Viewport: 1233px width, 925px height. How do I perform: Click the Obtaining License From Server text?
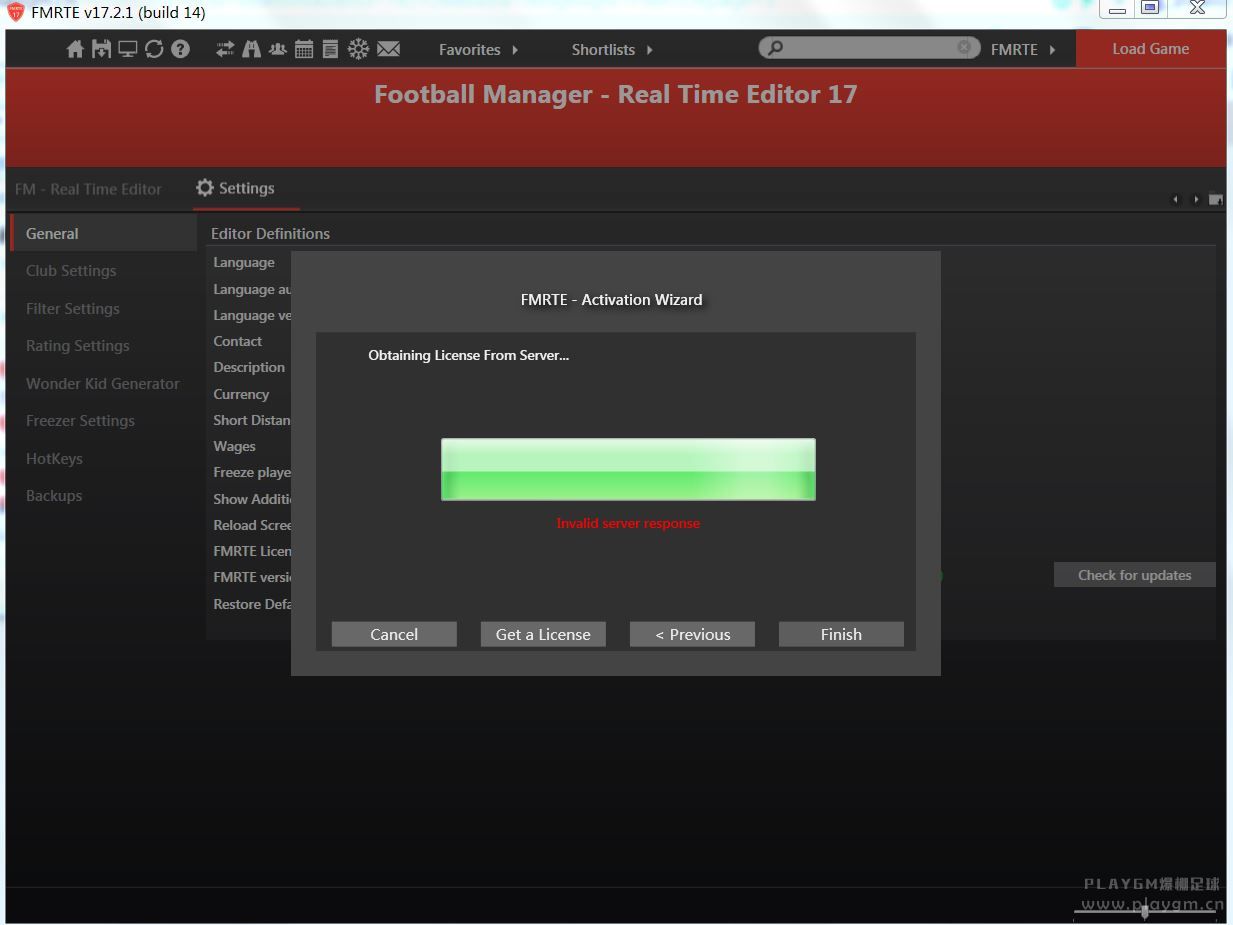pyautogui.click(x=468, y=355)
